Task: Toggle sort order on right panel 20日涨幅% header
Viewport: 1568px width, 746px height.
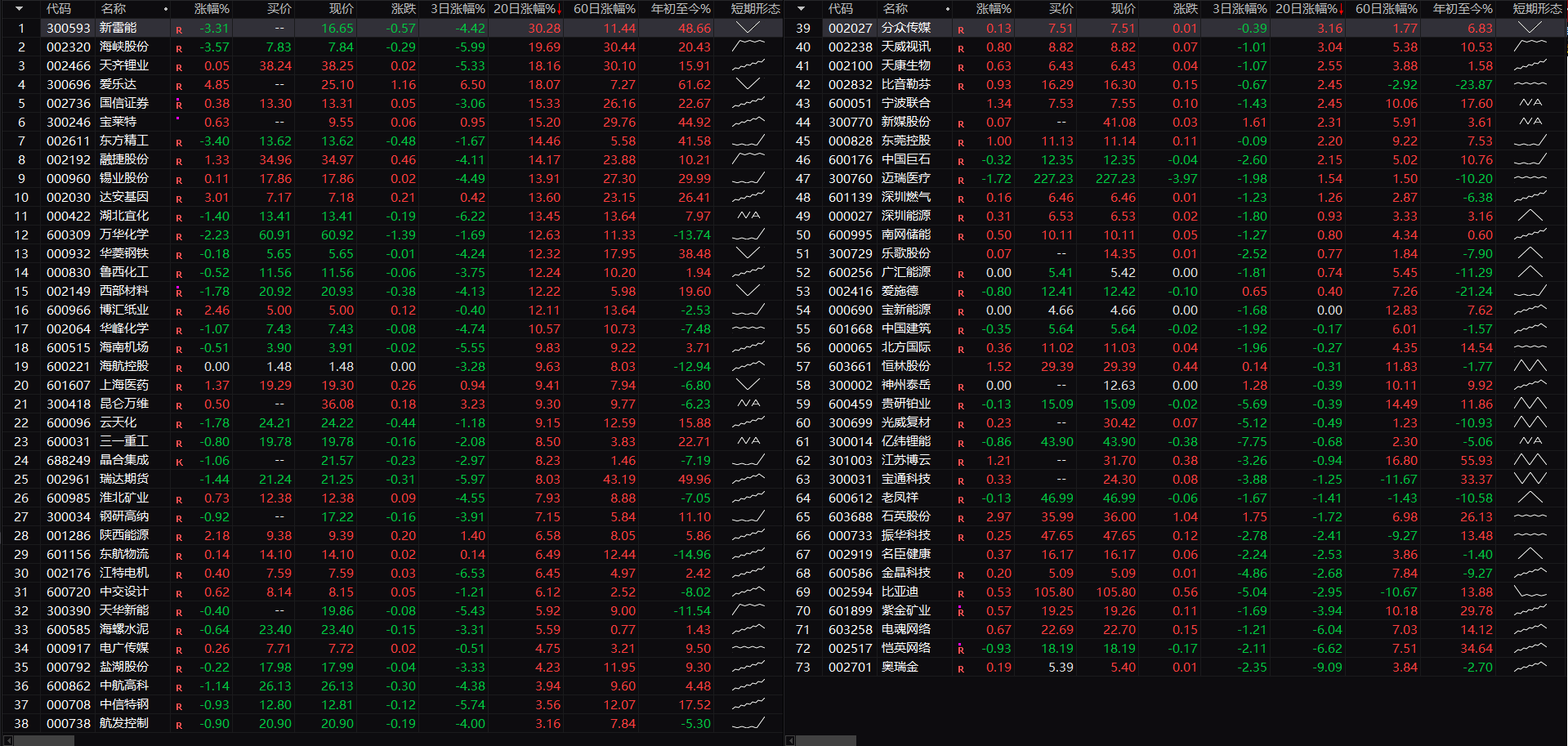Action: [x=1309, y=9]
